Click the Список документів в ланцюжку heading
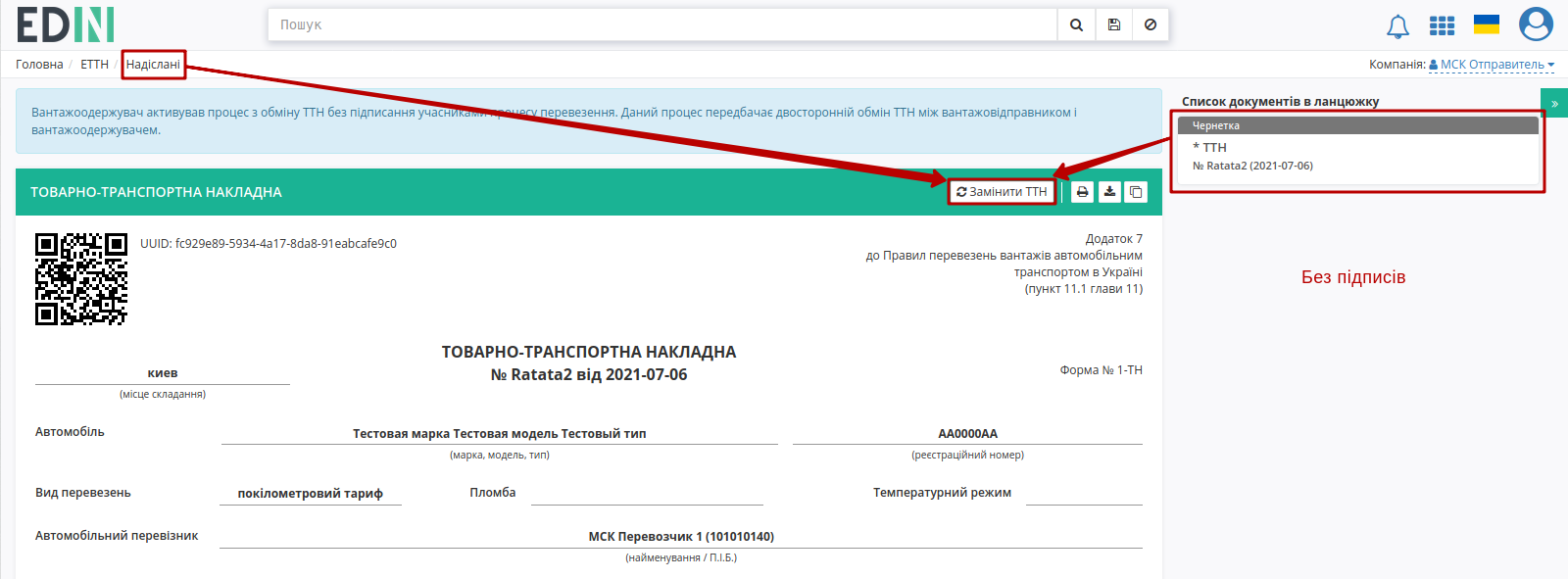Screen dimensions: 1568x579 (1280, 101)
